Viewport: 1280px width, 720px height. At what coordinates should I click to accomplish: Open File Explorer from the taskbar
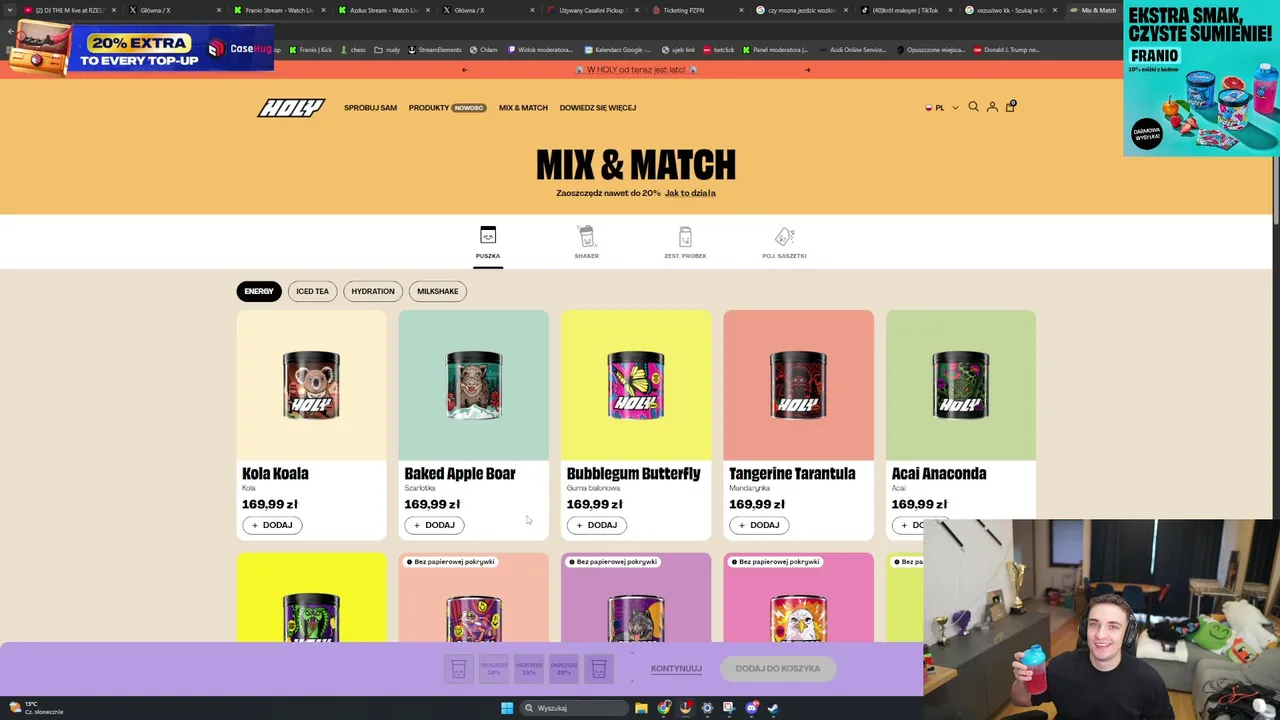[641, 708]
